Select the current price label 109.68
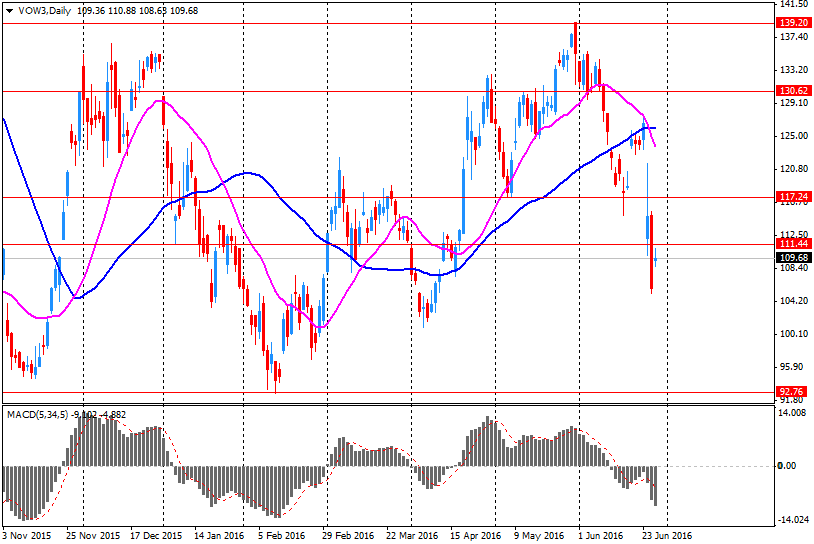Image resolution: width=814 pixels, height=544 pixels. pyautogui.click(x=794, y=258)
